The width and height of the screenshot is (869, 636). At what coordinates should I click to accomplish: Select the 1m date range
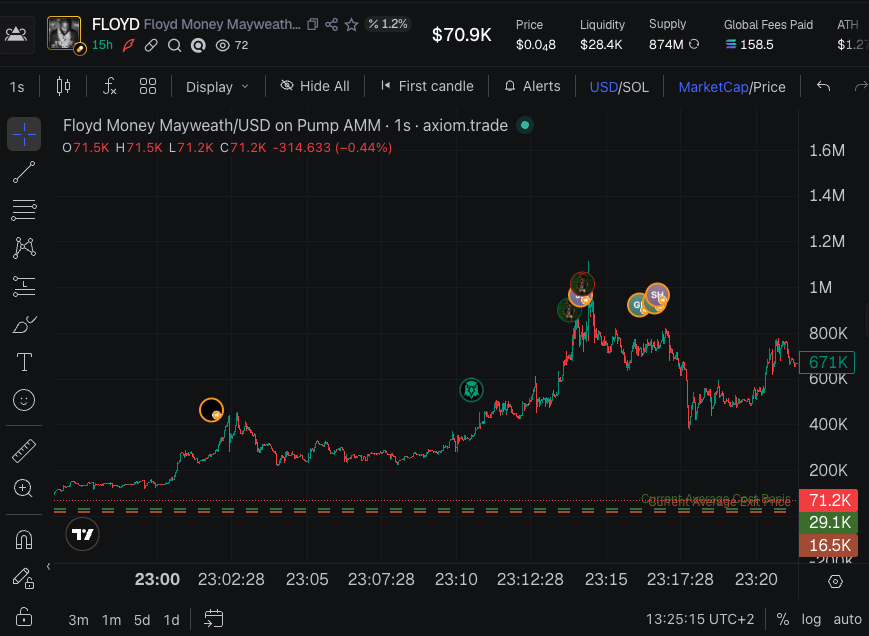(x=111, y=620)
